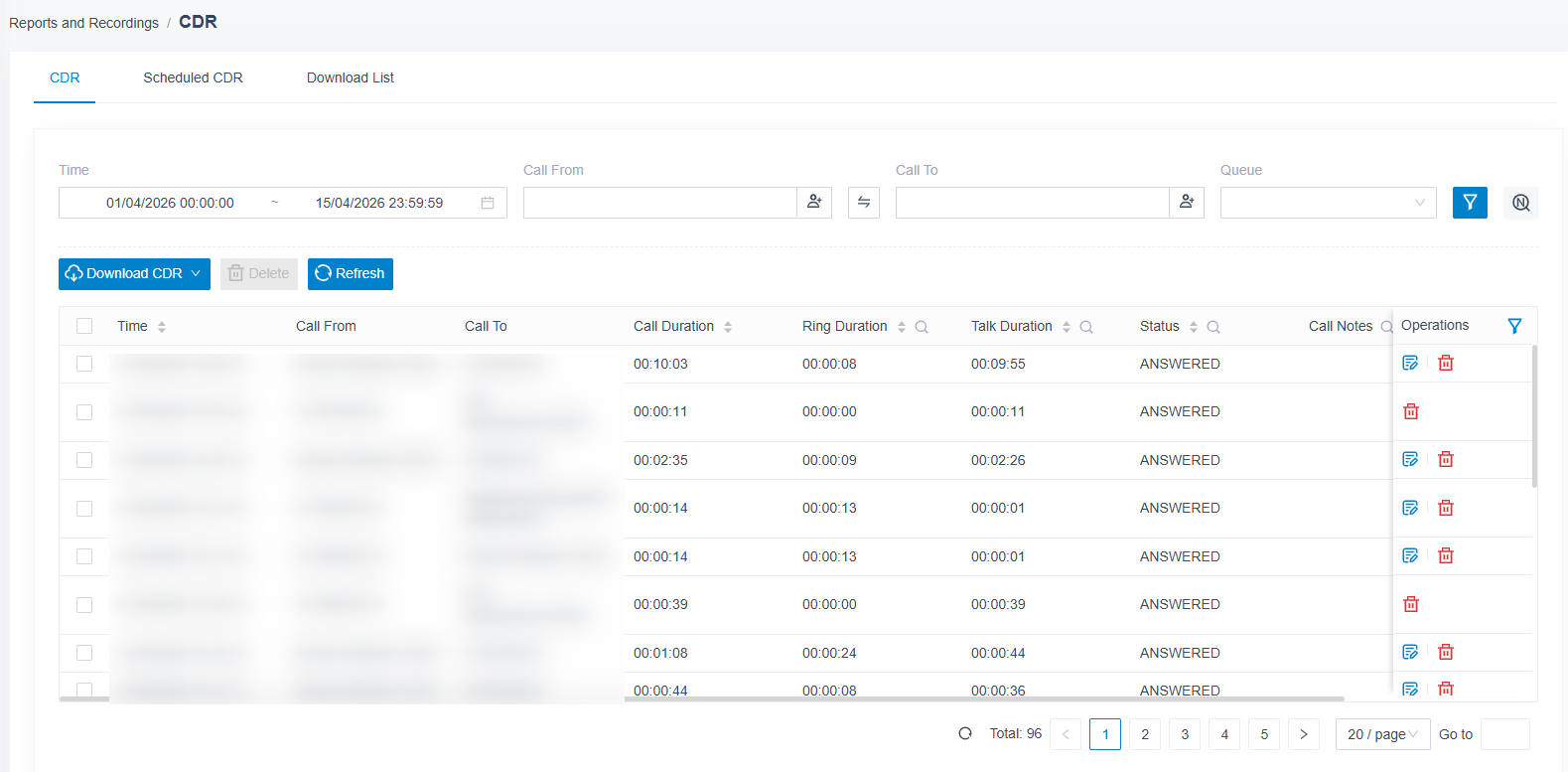Click the Go to page input field
The height and width of the screenshot is (772, 1568).
point(1505,734)
